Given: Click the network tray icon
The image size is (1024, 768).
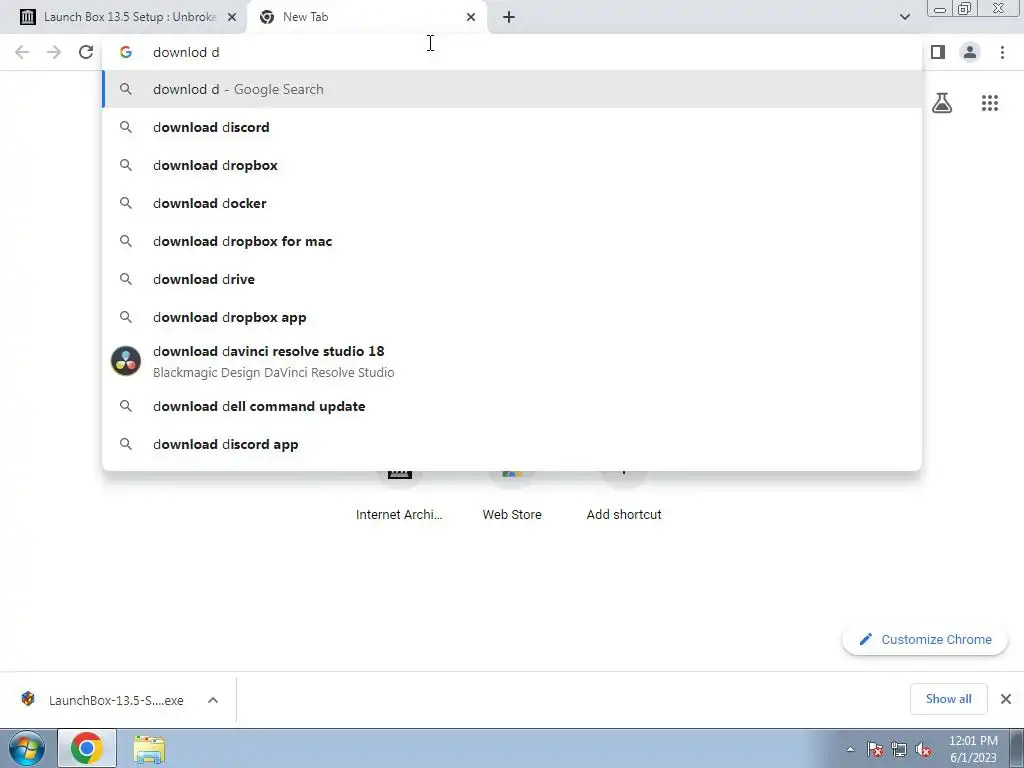Looking at the screenshot, I should click(x=899, y=749).
